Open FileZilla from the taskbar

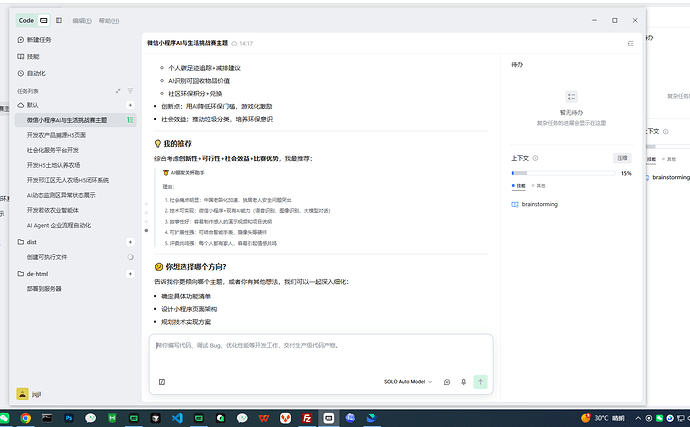click(307, 418)
